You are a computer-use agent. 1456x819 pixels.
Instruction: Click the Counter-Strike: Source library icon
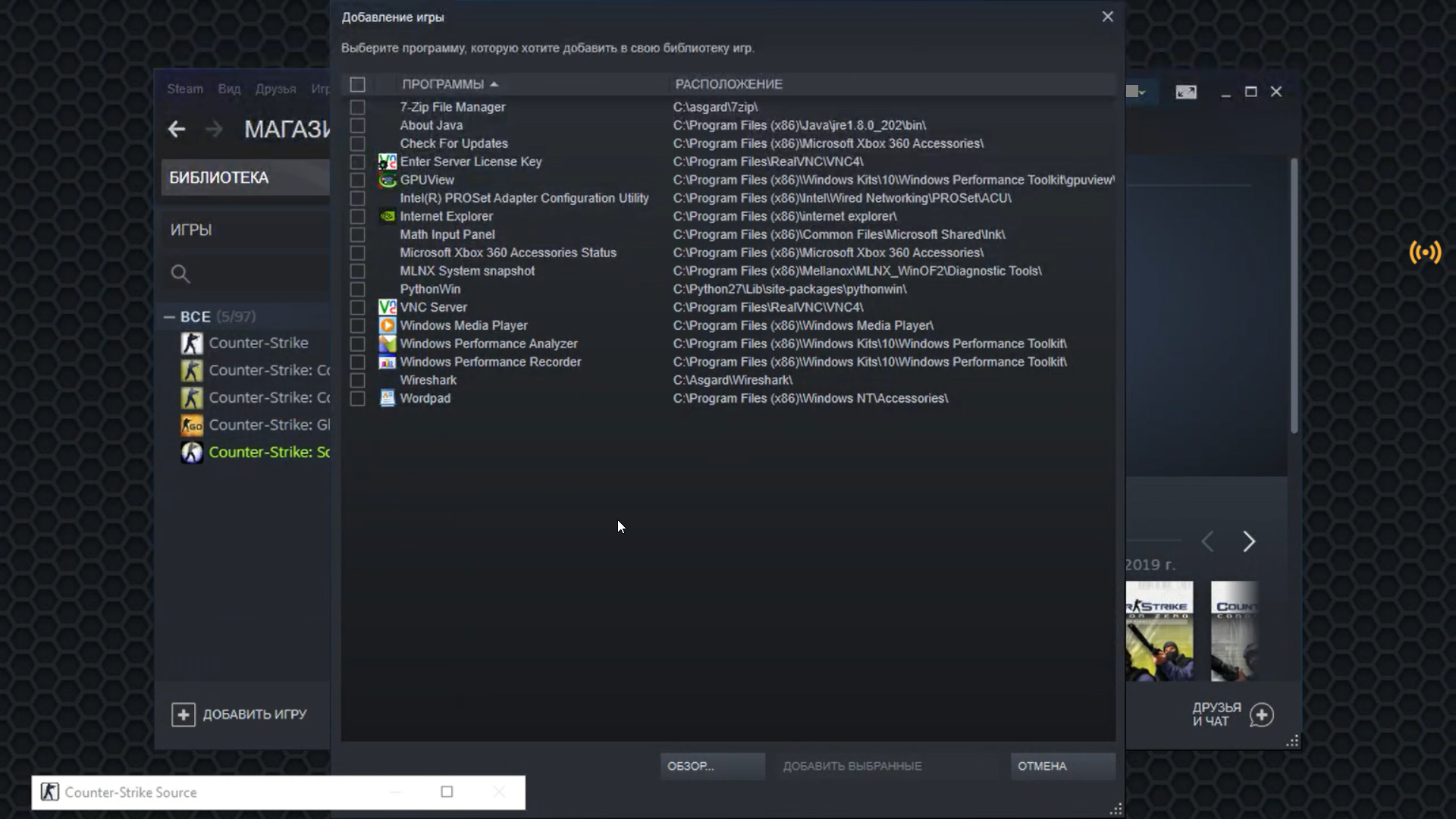pyautogui.click(x=192, y=452)
